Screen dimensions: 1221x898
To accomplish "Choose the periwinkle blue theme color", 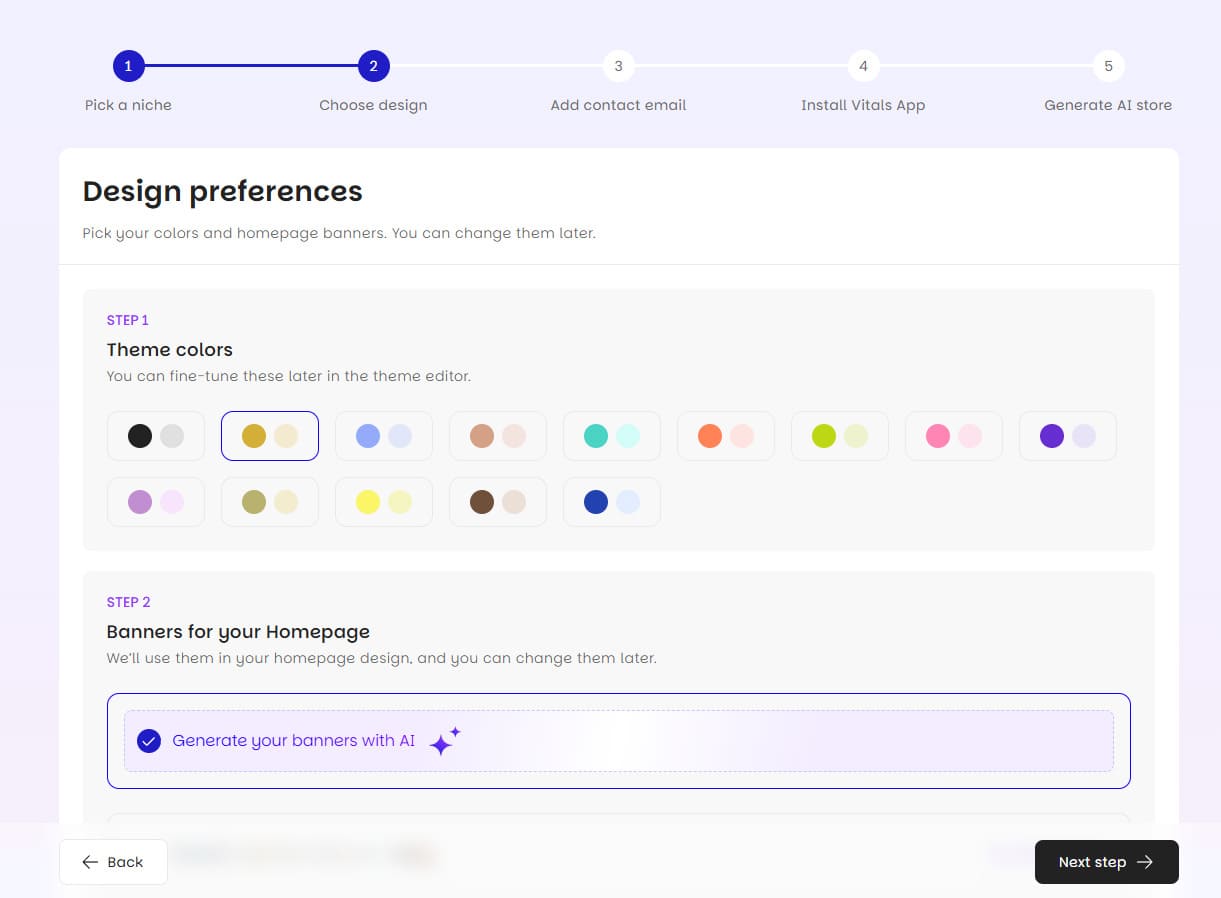I will [384, 436].
